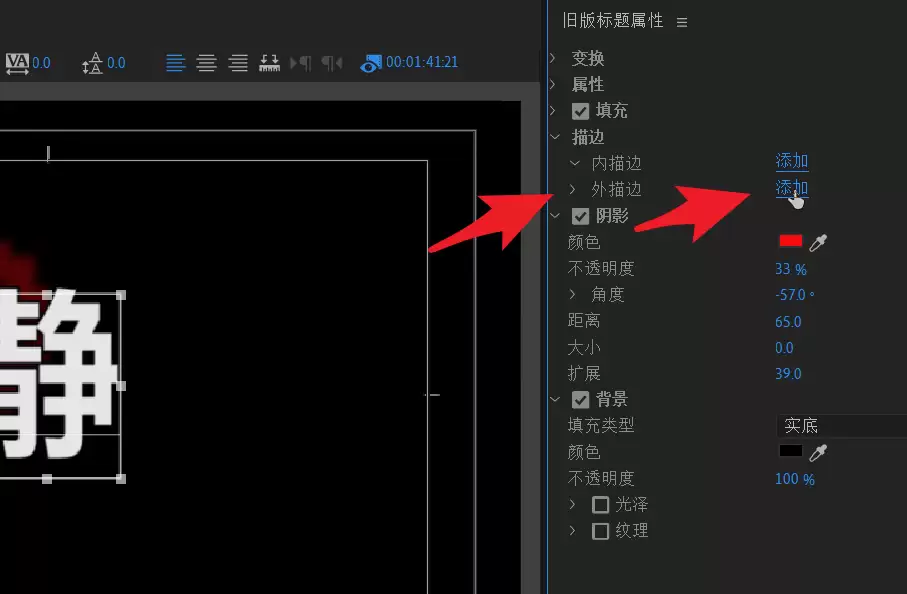
Task: Click background video timecode 00:01:41:21
Action: pyautogui.click(x=422, y=62)
